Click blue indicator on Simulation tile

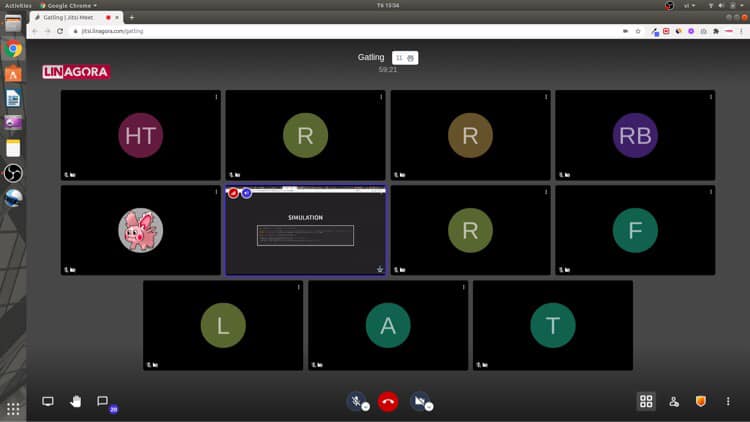[246, 193]
